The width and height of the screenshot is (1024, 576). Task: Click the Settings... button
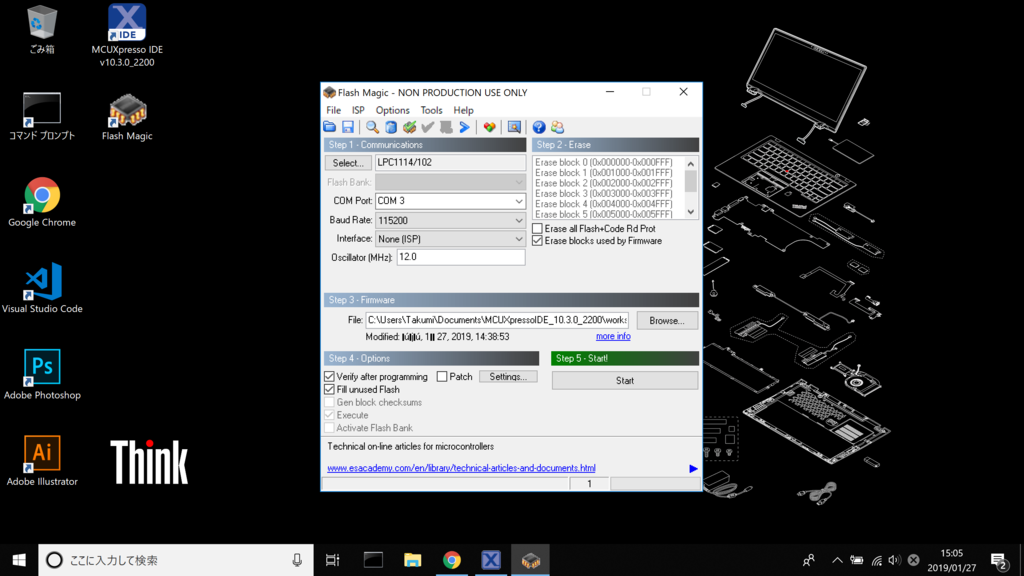508,377
